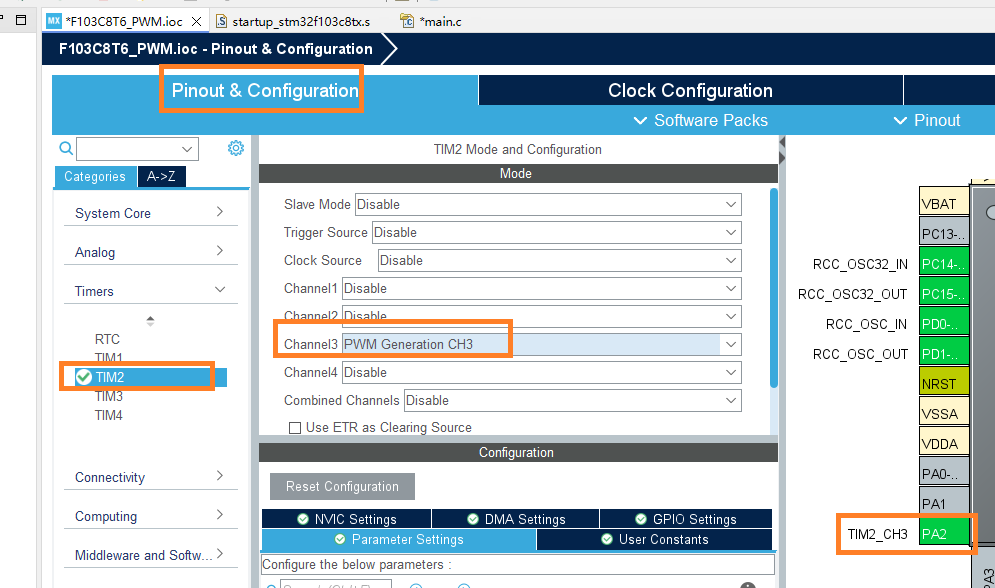The width and height of the screenshot is (995, 588).
Task: Select TIM3 in the Timers list
Action: coord(109,396)
